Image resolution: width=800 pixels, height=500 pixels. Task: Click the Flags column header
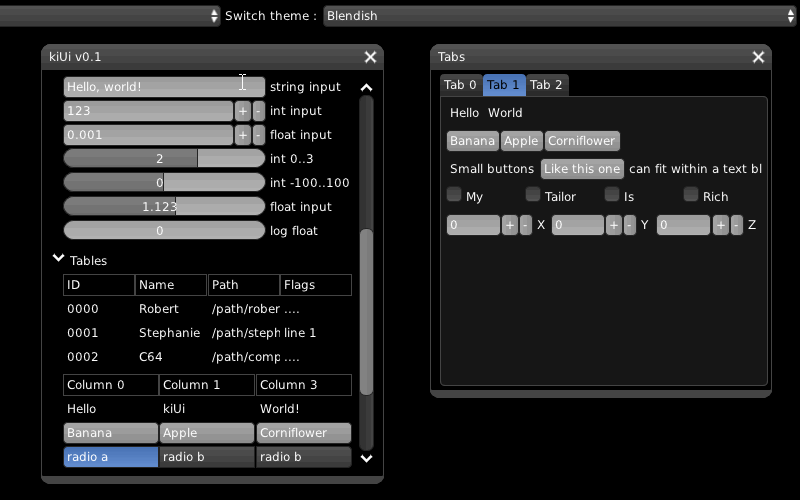tap(316, 285)
